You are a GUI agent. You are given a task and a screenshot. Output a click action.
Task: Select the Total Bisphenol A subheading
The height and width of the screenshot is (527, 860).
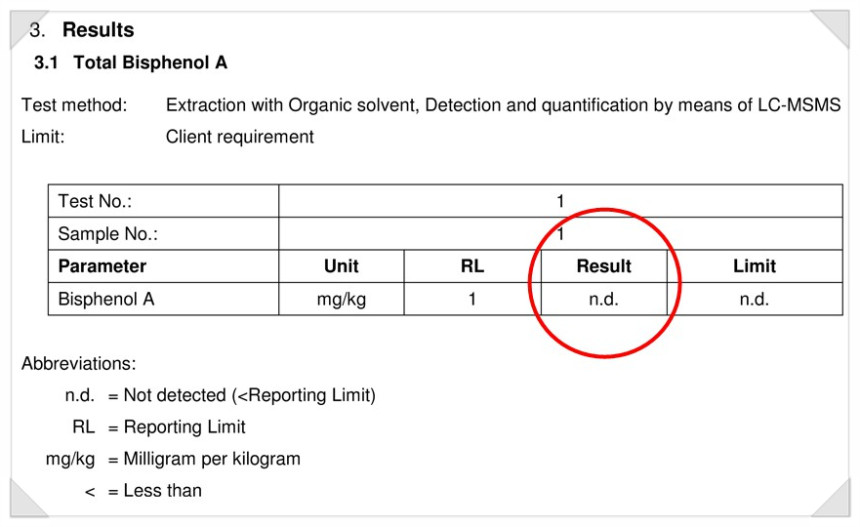[x=131, y=63]
